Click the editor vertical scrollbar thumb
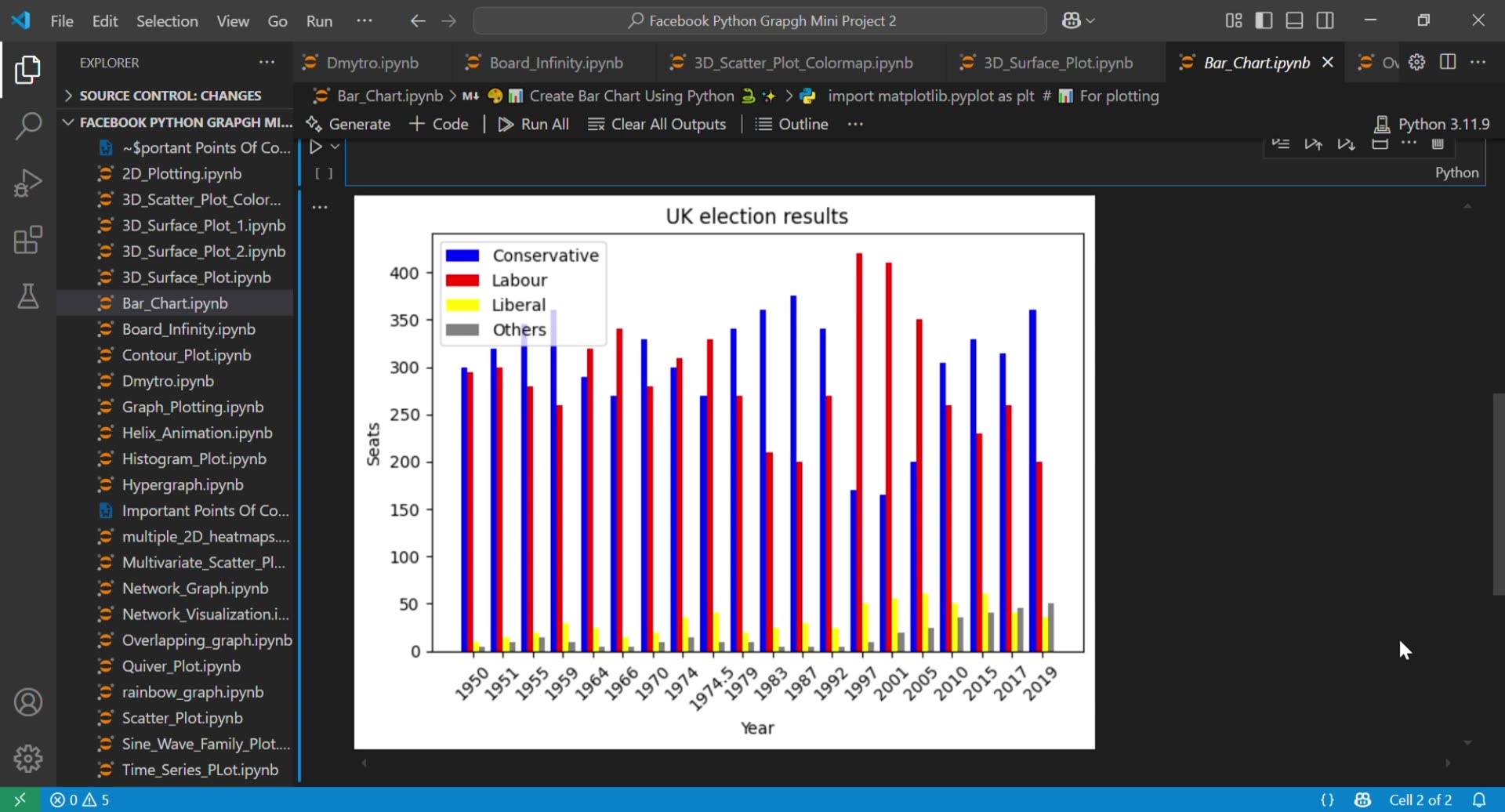 tap(1498, 494)
